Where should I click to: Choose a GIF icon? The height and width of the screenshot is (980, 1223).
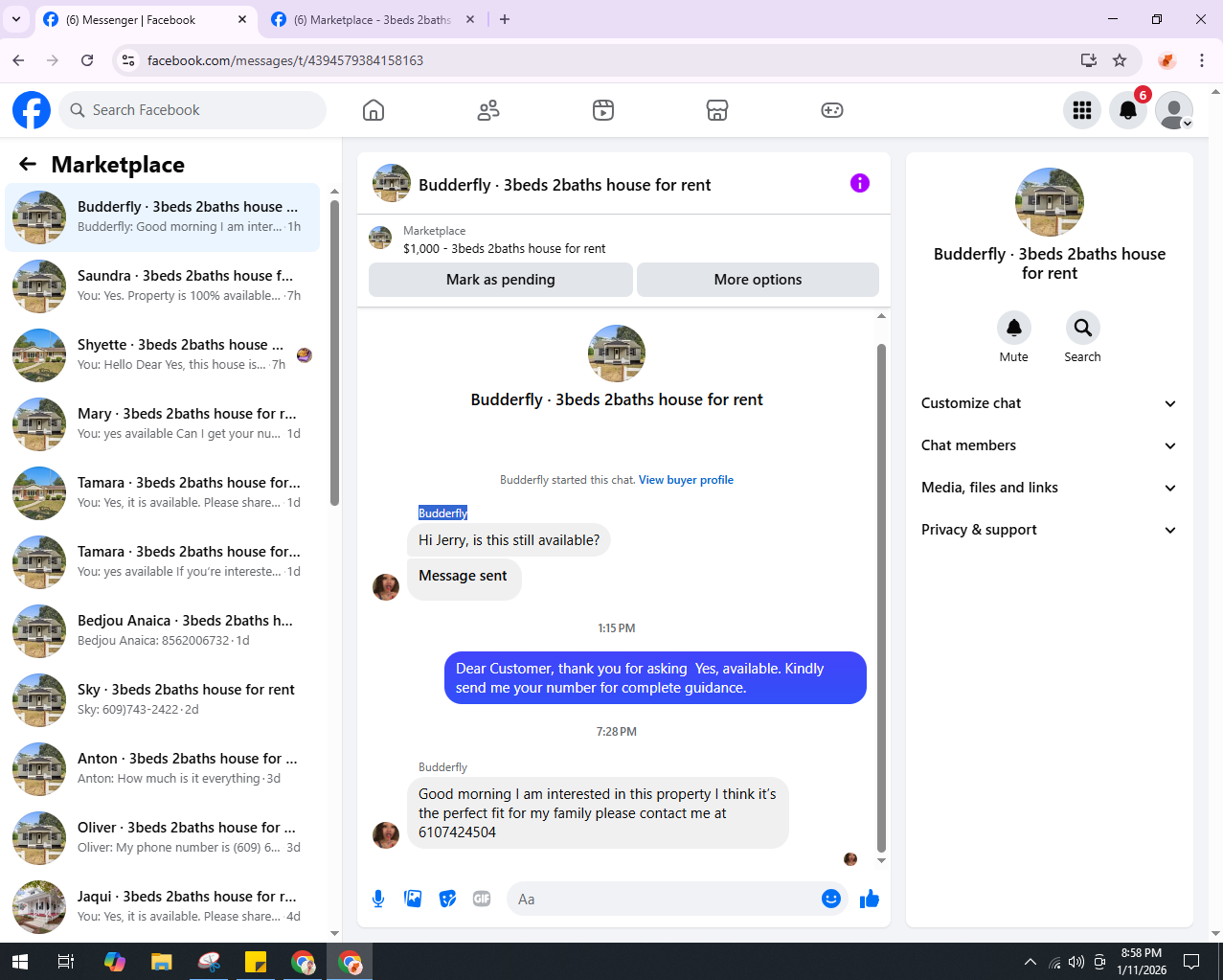tap(482, 899)
